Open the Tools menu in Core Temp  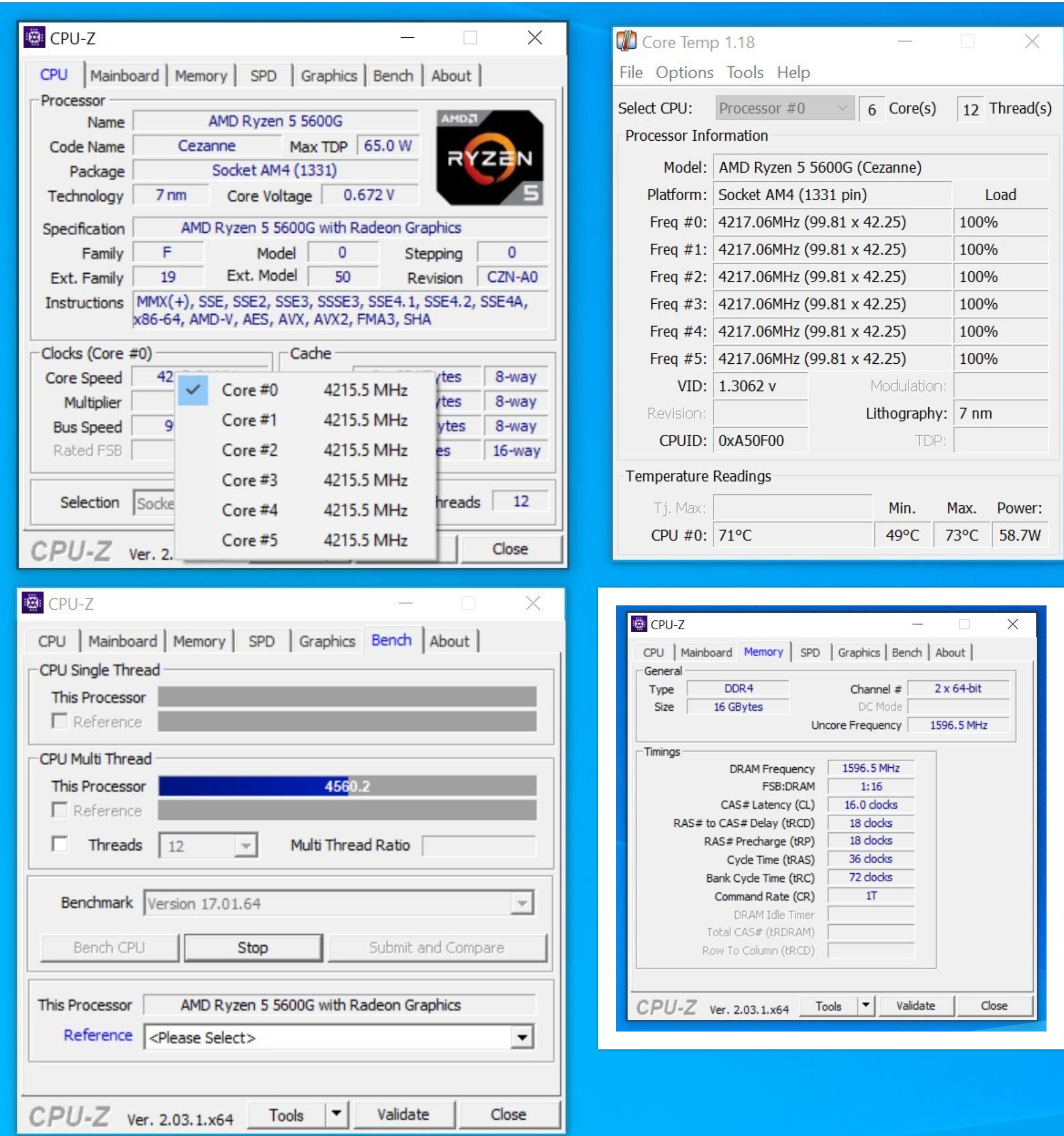tap(745, 73)
